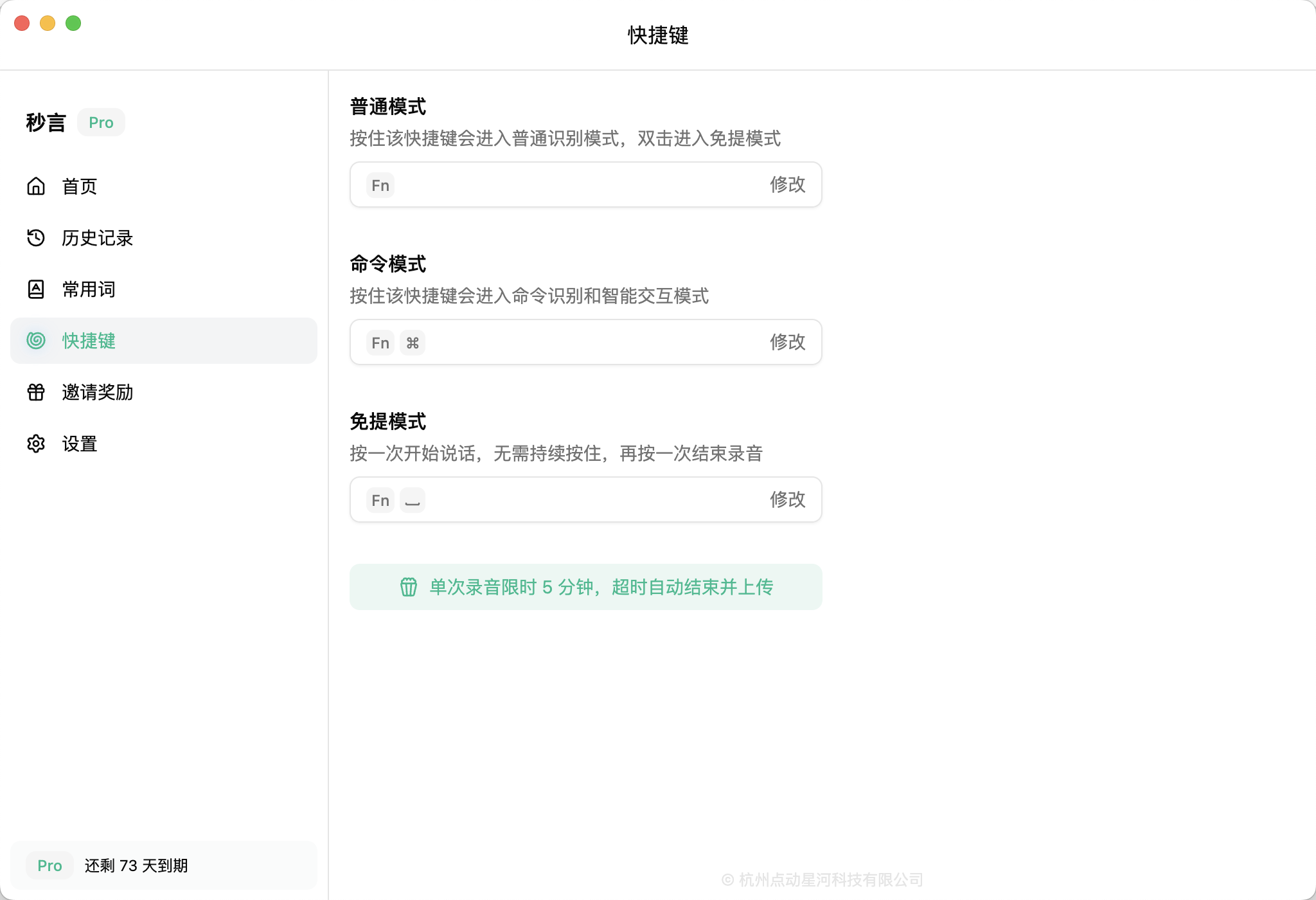The image size is (1316, 900).
Task: Click 还剩 73 天到期 subscription status
Action: tap(136, 865)
